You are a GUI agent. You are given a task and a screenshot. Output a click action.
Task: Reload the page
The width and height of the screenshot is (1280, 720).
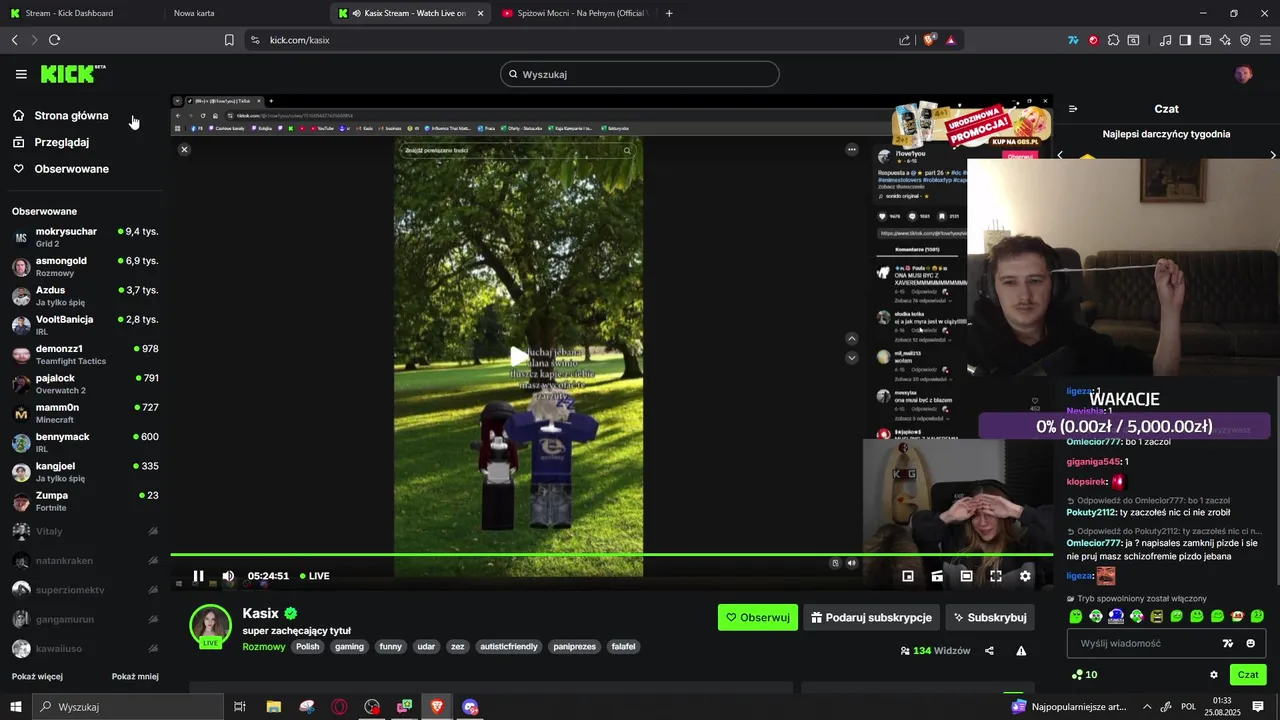(54, 40)
